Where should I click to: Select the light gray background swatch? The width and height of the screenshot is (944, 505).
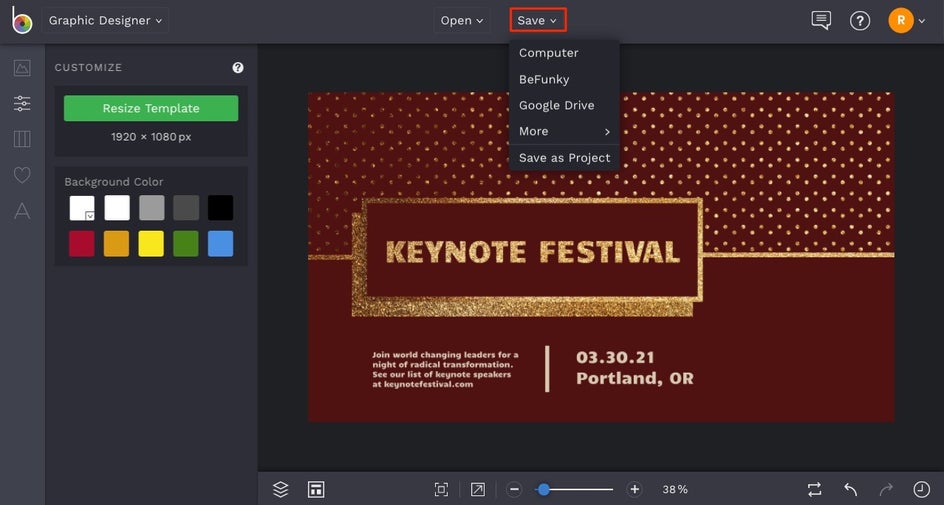pos(152,208)
